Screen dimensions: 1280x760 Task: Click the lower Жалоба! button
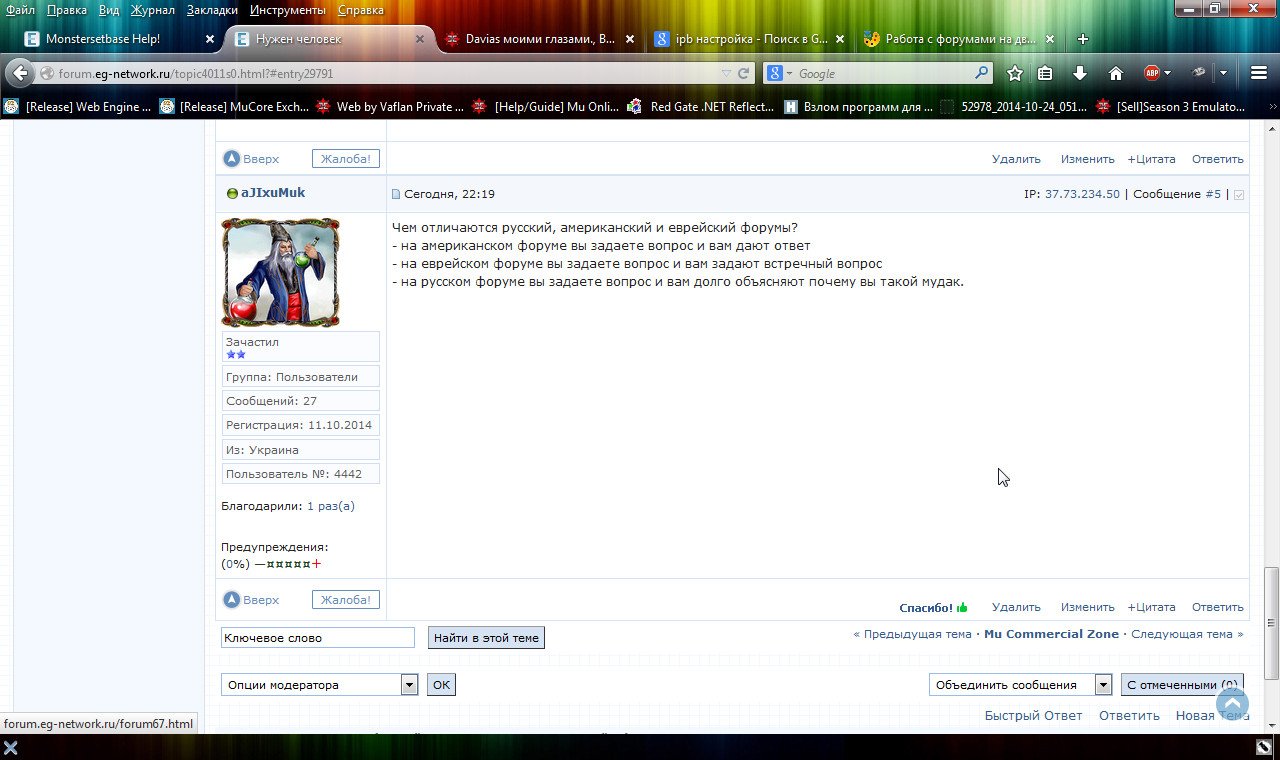point(346,600)
